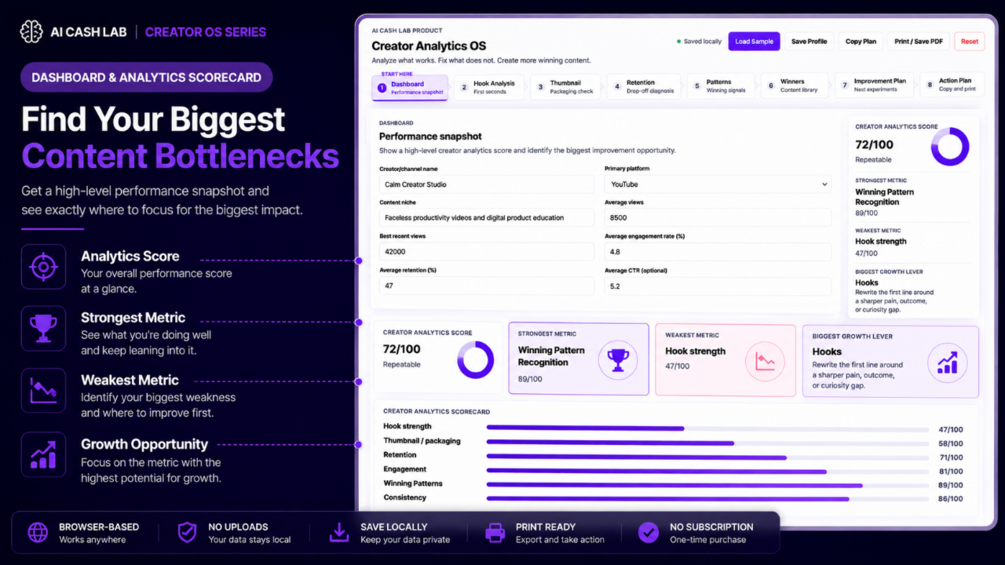Click the Engagement score bar
This screenshot has height=565, width=1005.
(x=708, y=471)
